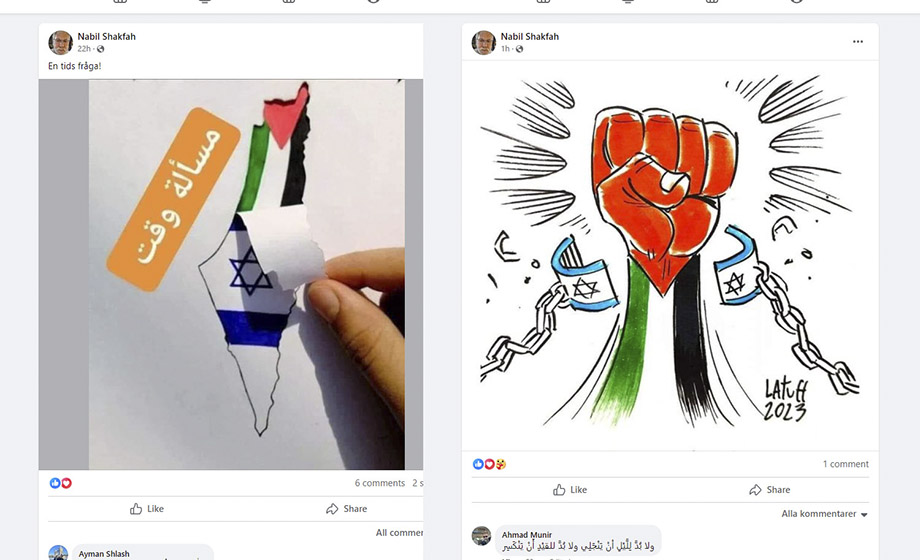
Task: Open All comments filter on left post
Action: tap(399, 532)
